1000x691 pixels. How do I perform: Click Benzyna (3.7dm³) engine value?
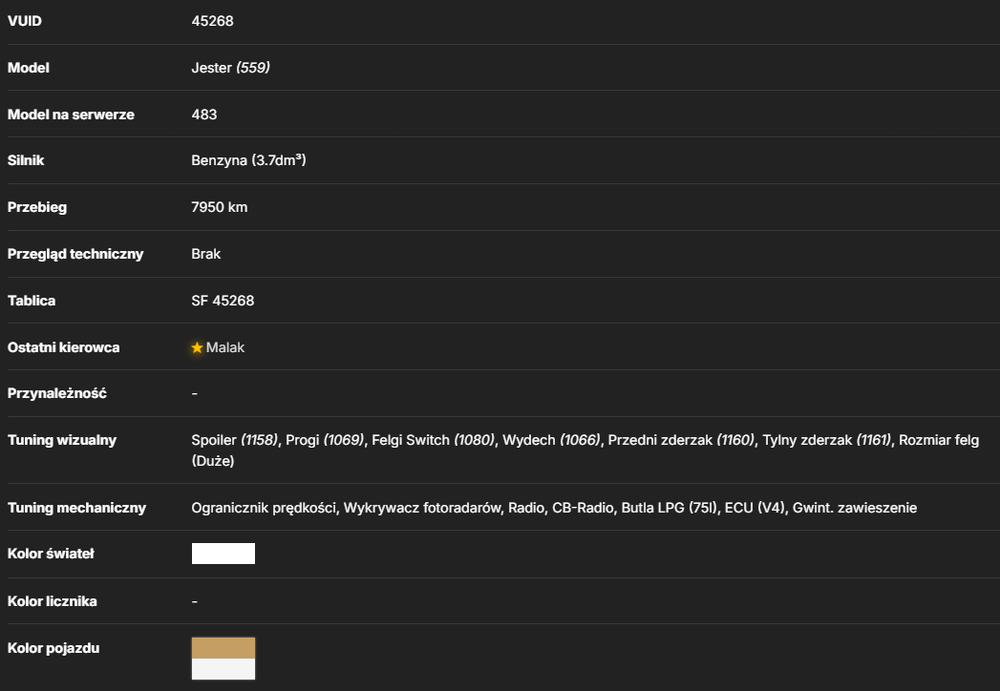click(249, 160)
